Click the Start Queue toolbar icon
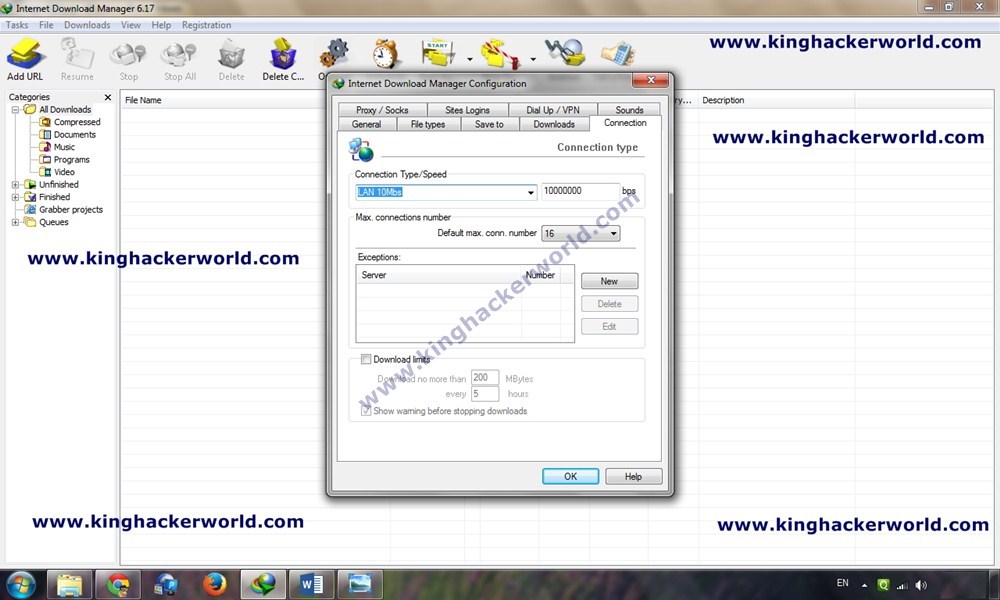The width and height of the screenshot is (1000, 600). 438,54
